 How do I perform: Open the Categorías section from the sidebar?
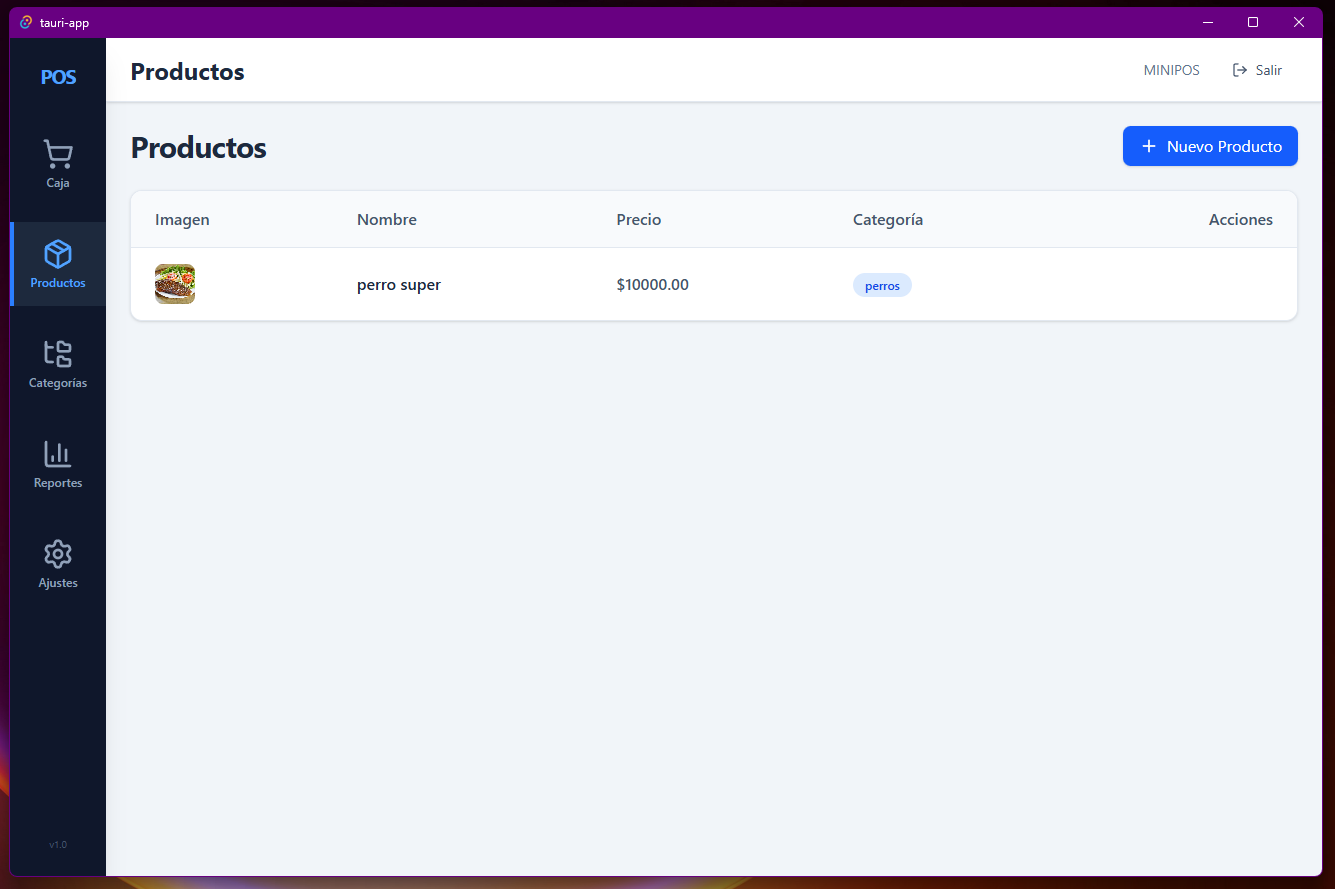[58, 364]
